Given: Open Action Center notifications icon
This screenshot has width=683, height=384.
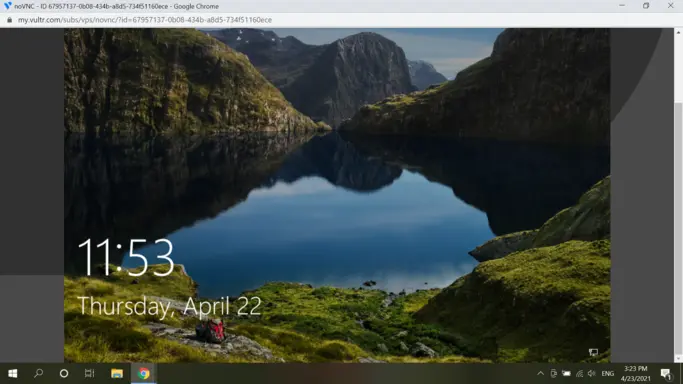Looking at the screenshot, I should (x=666, y=374).
